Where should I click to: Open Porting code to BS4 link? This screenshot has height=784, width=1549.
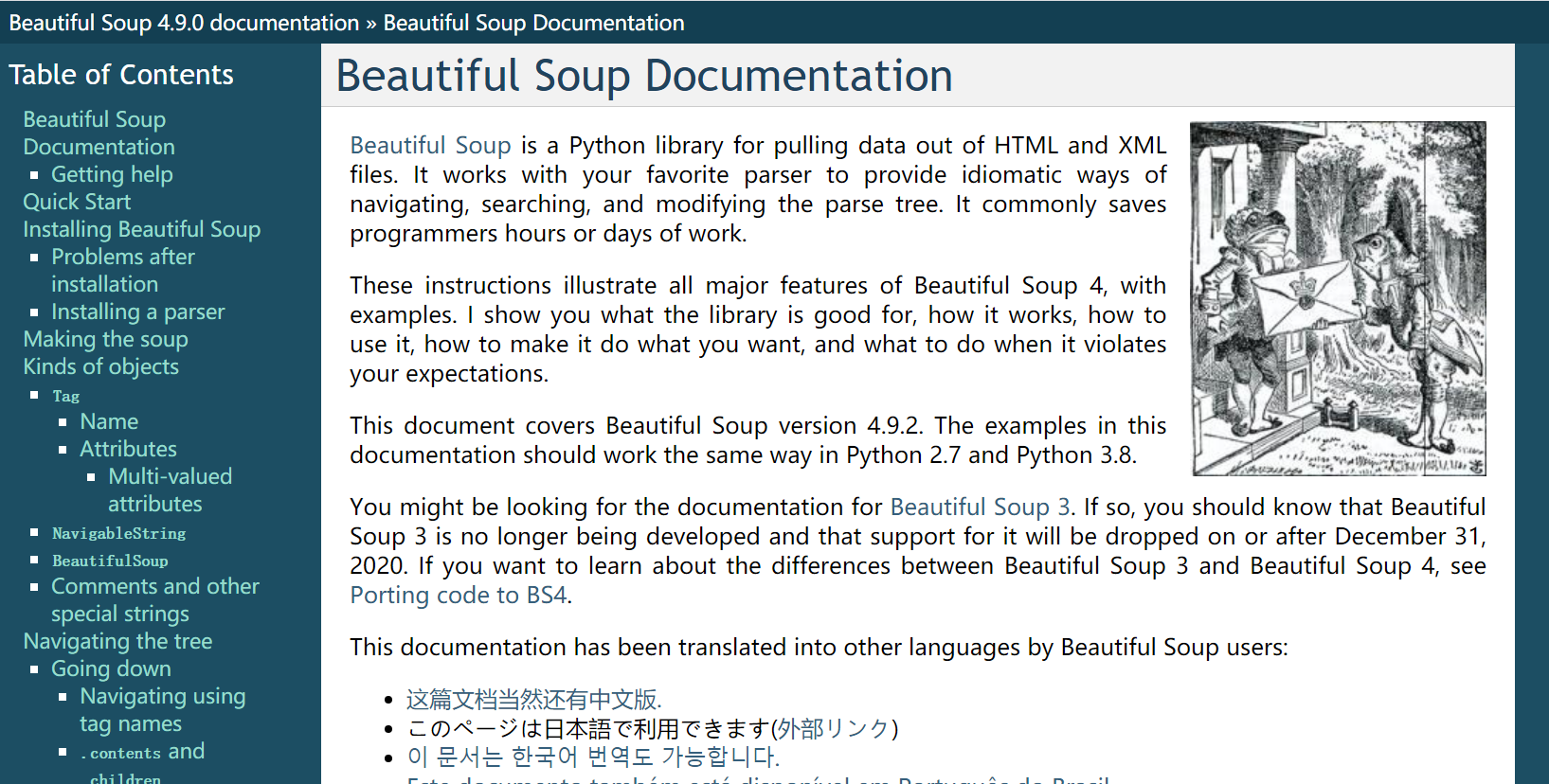(x=459, y=595)
